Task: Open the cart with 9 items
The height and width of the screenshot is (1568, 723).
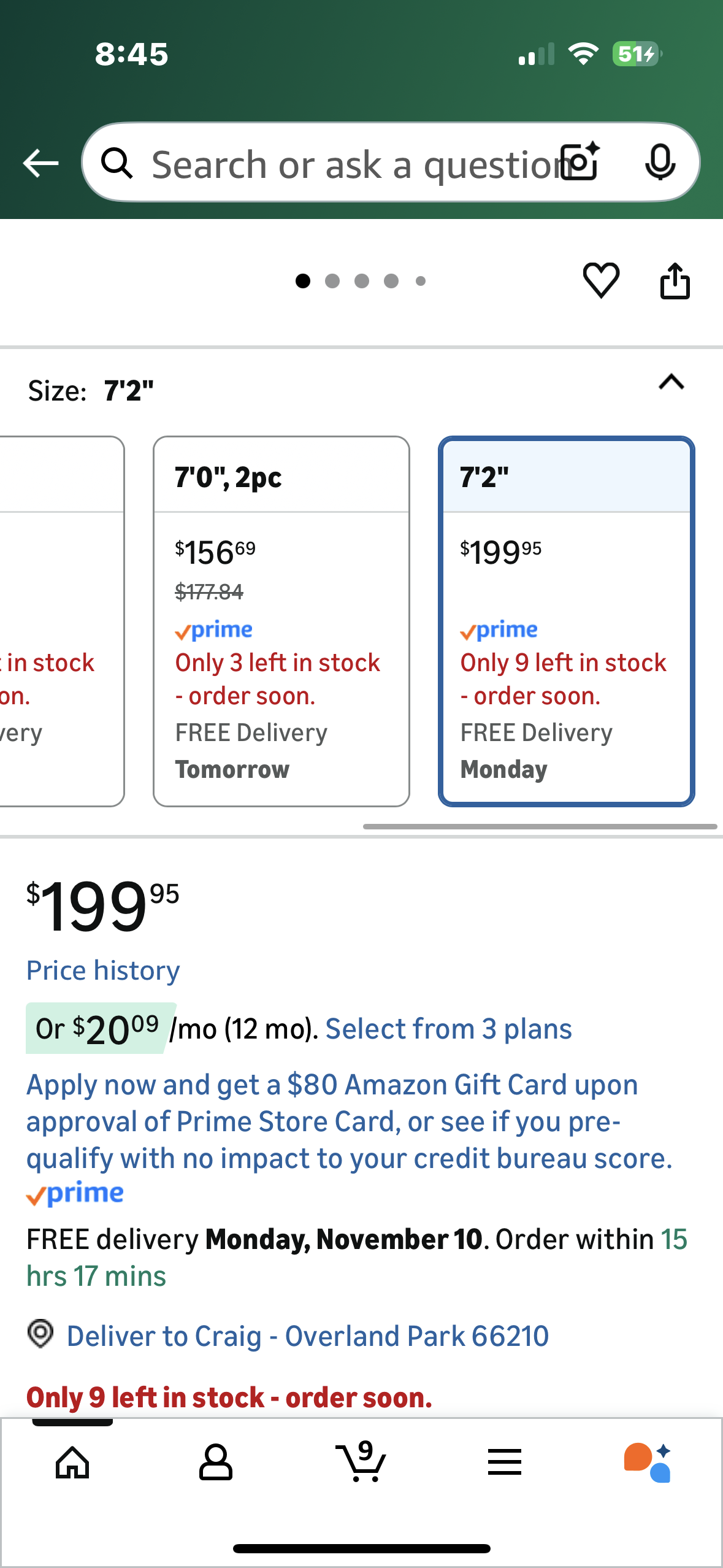Action: click(362, 1462)
